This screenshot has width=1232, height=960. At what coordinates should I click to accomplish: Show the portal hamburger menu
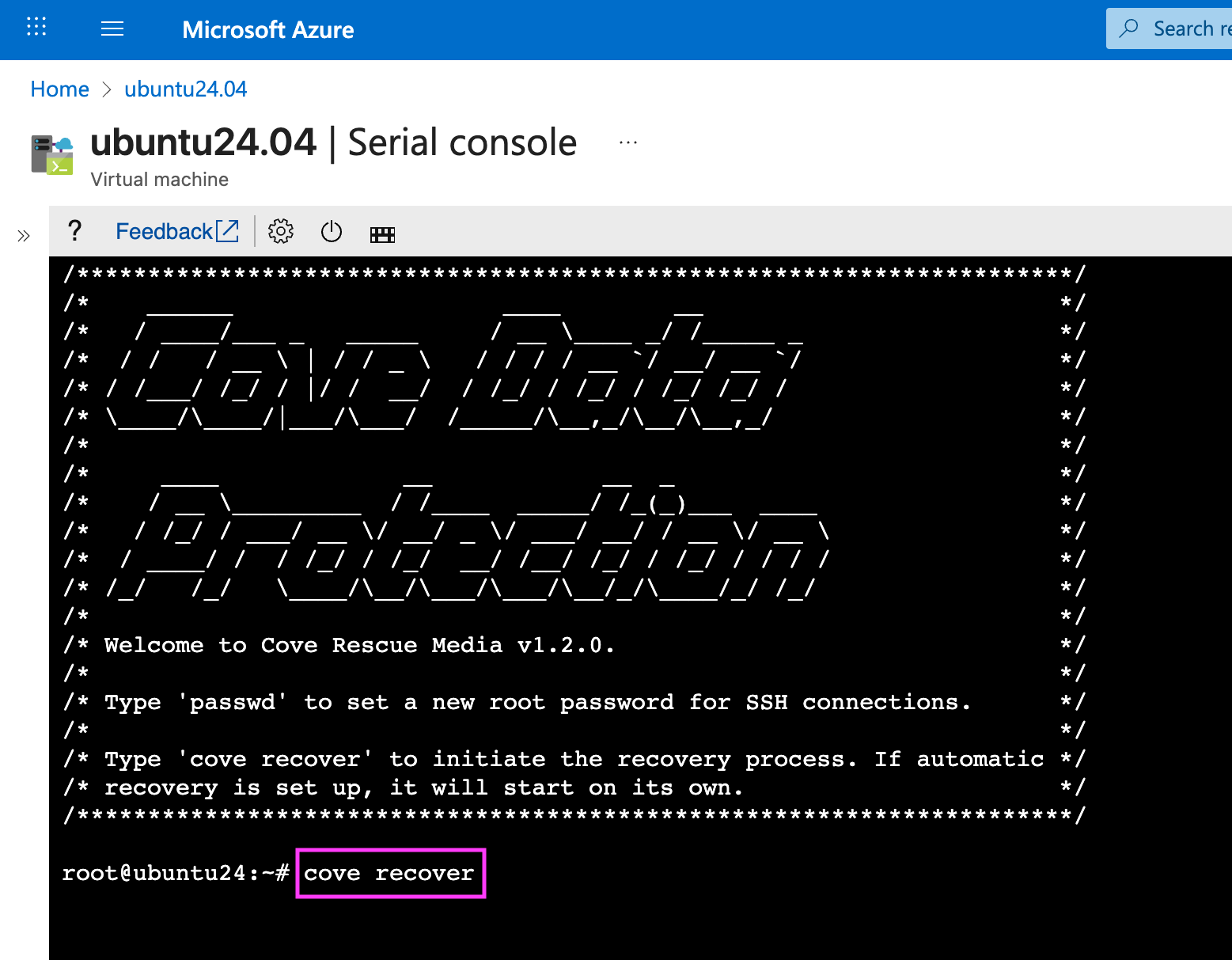112,29
